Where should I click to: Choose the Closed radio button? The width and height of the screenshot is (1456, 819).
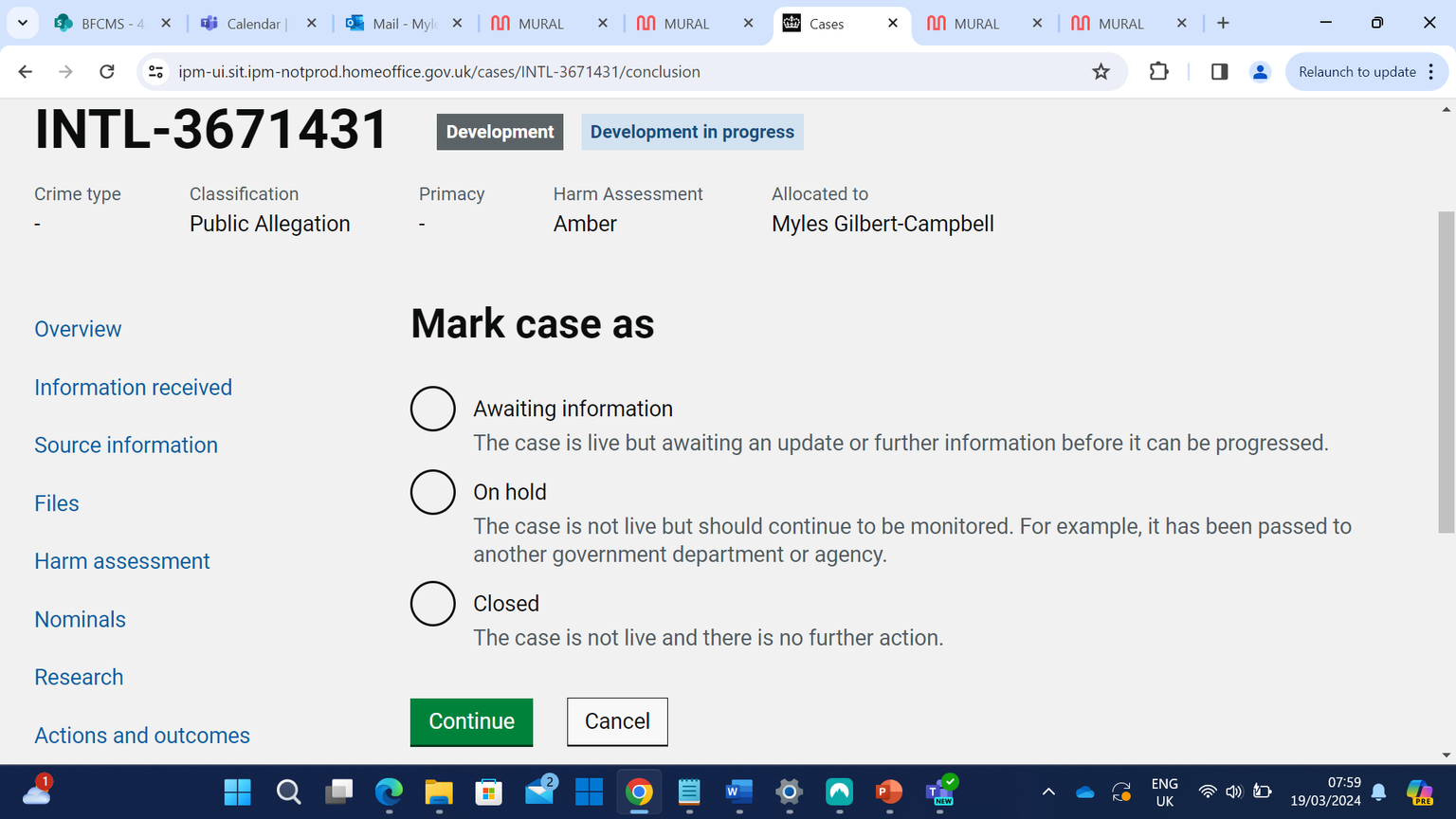(433, 604)
